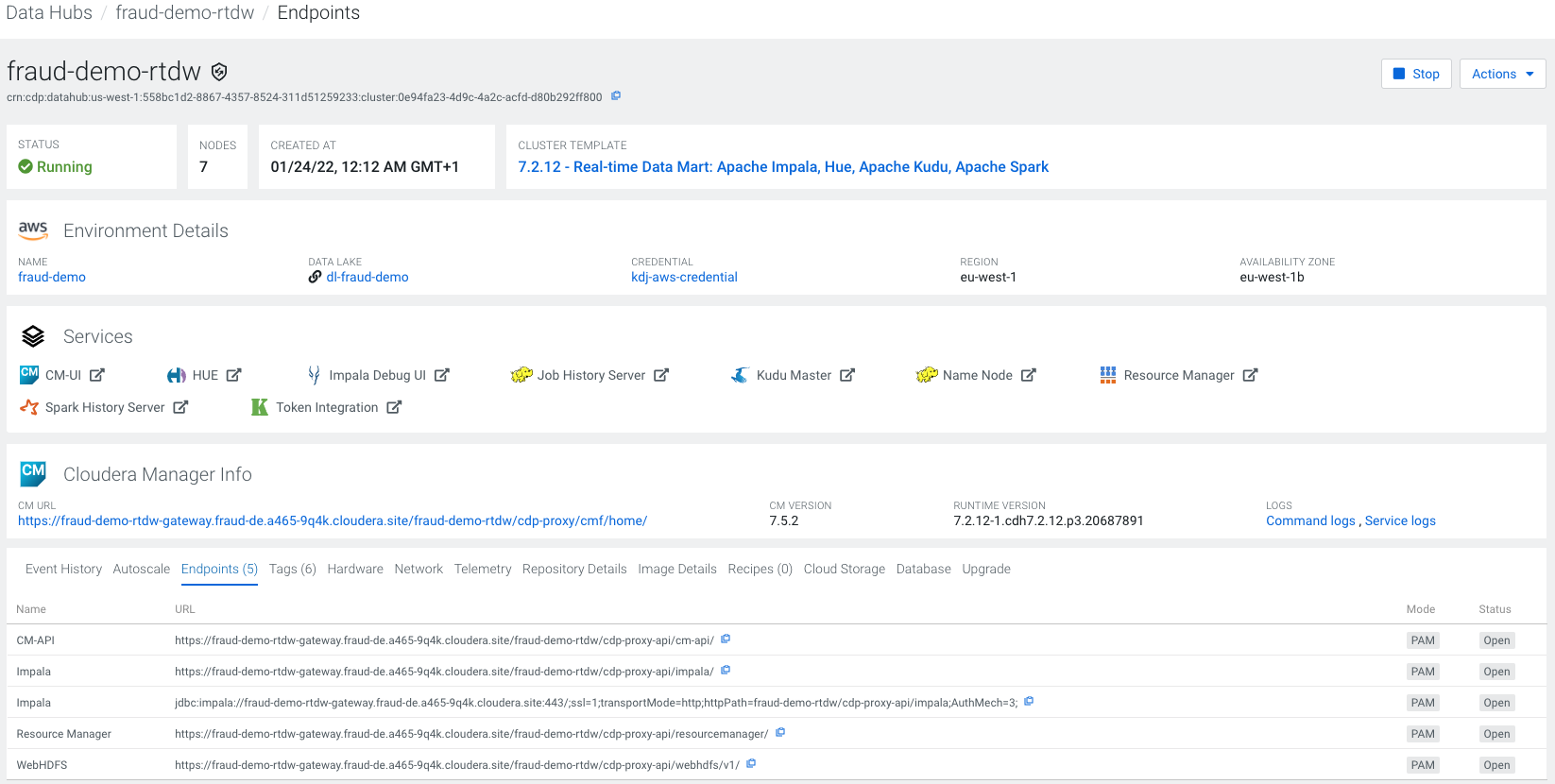Open Spark History Server external link icon
The height and width of the screenshot is (784, 1555).
181,407
